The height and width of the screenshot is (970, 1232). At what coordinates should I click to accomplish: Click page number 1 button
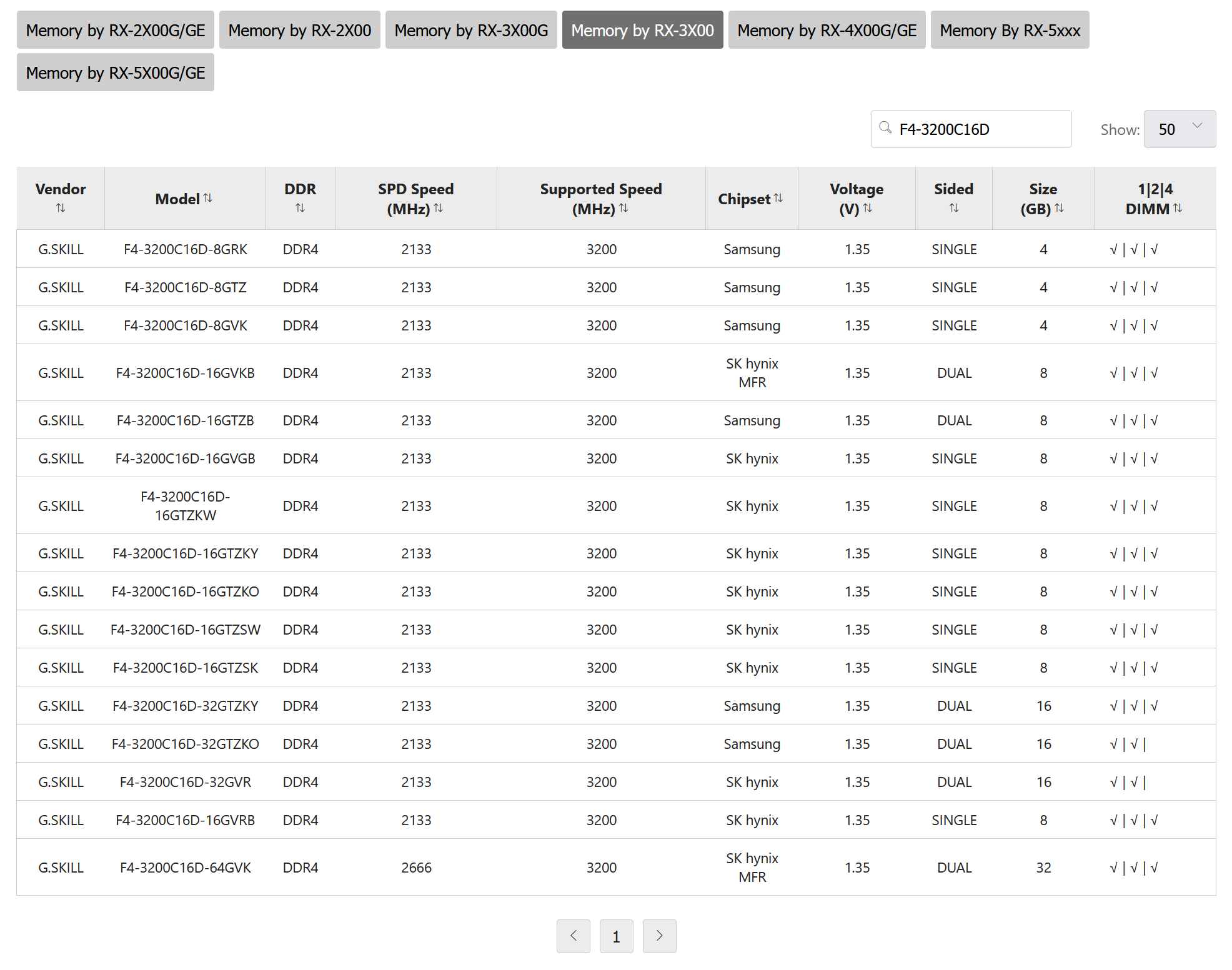pos(616,936)
